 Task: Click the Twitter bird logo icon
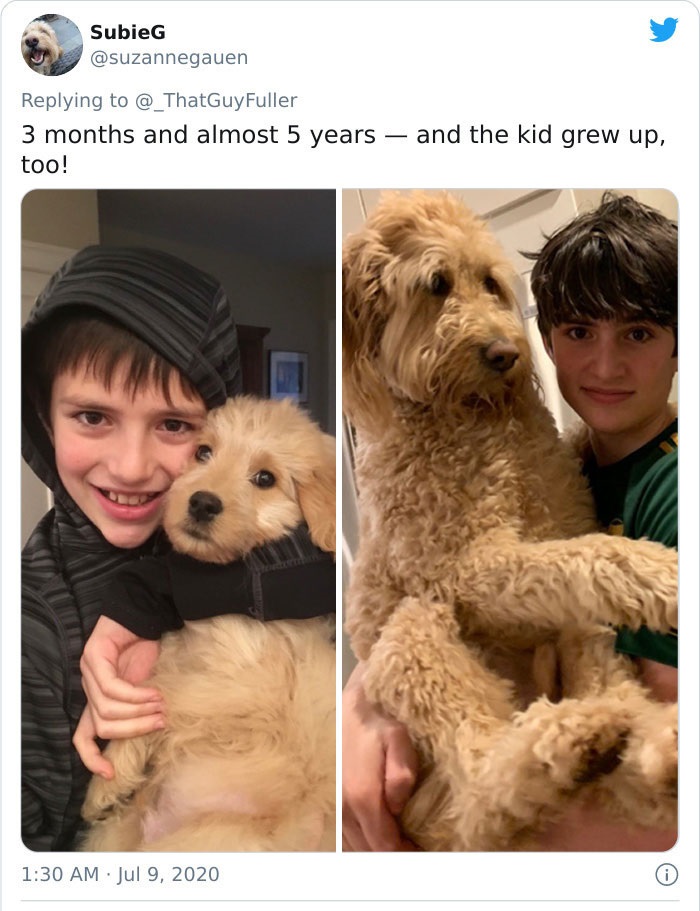(663, 30)
